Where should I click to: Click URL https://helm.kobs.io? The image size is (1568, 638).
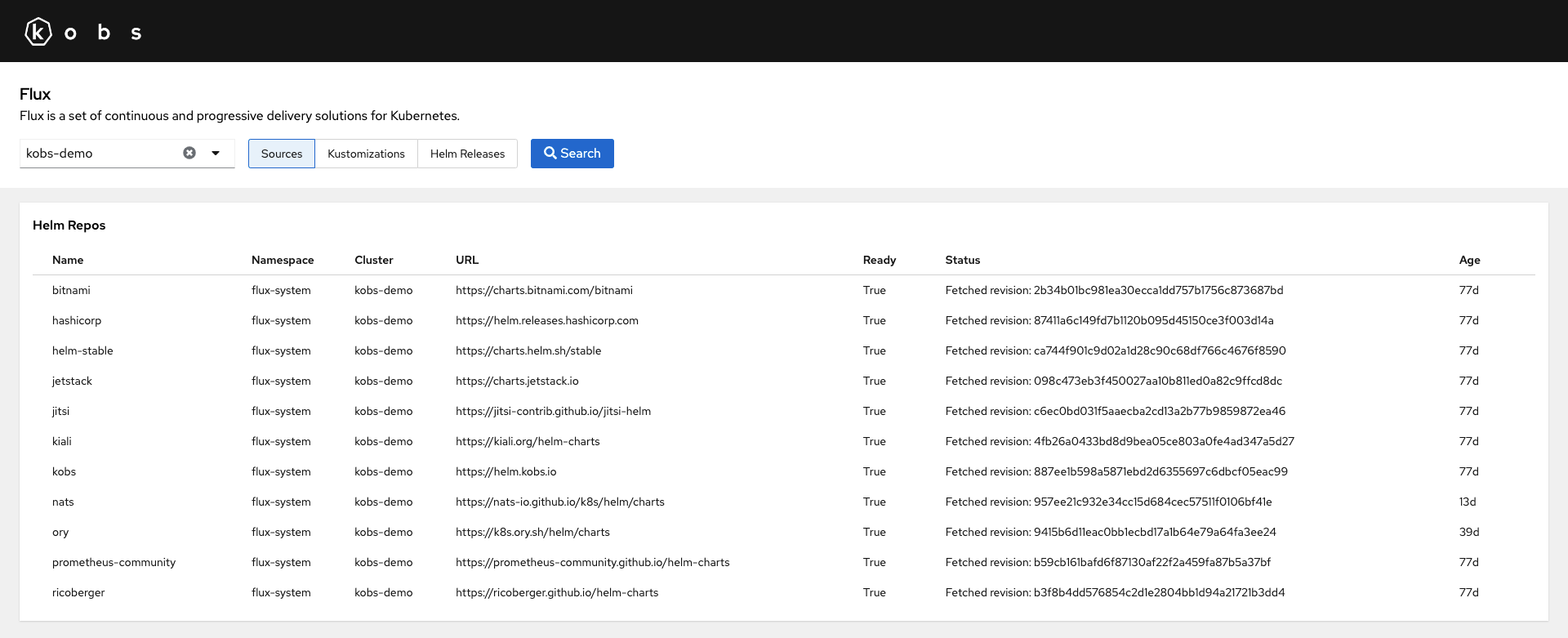(506, 471)
